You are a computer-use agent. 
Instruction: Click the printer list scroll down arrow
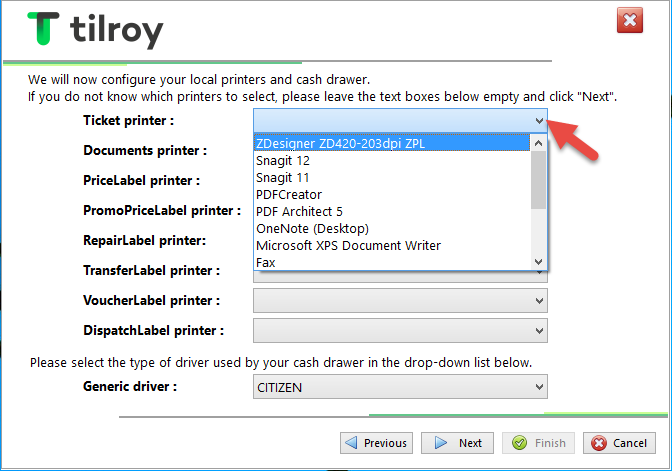click(x=539, y=261)
